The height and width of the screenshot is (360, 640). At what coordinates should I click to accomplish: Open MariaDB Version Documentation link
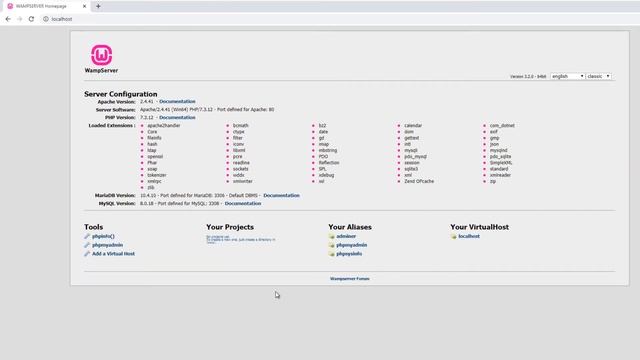281,196
